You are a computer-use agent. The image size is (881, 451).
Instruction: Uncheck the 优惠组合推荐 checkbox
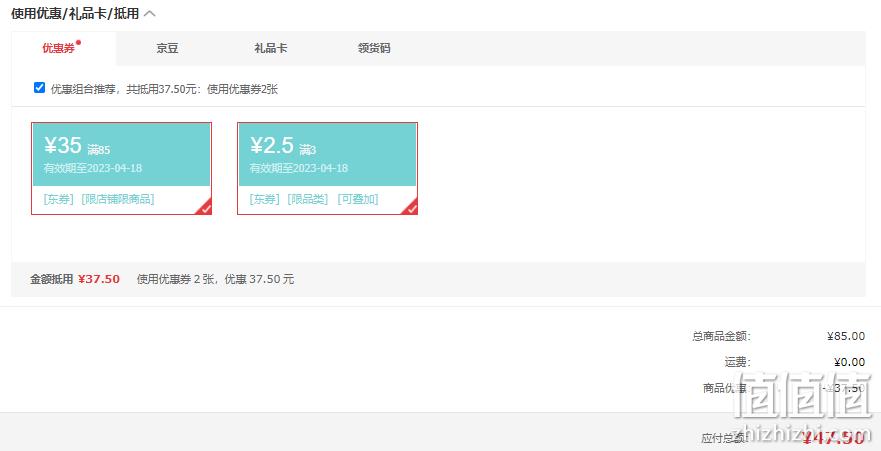point(39,88)
